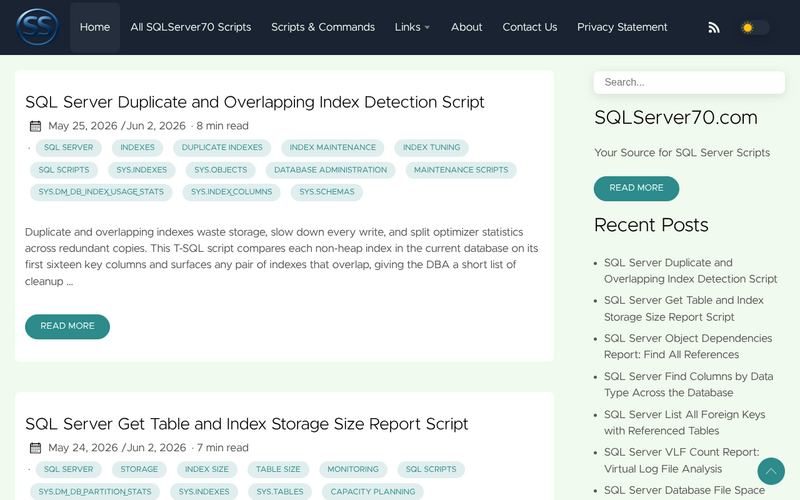Image resolution: width=800 pixels, height=500 pixels.
Task: Open the RSS feed icon
Action: (714, 28)
